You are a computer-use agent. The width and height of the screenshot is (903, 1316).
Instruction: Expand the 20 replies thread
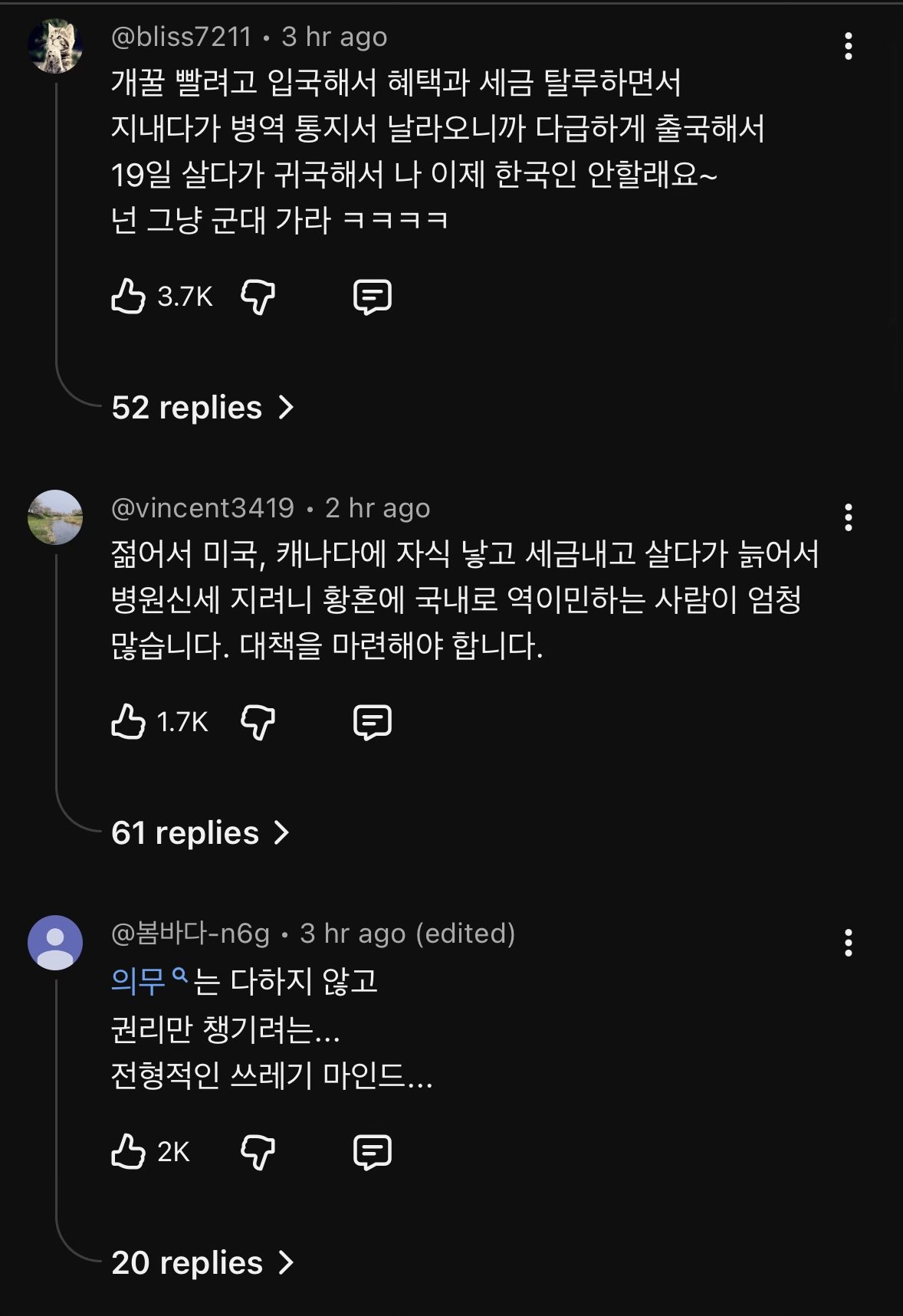tap(202, 1263)
